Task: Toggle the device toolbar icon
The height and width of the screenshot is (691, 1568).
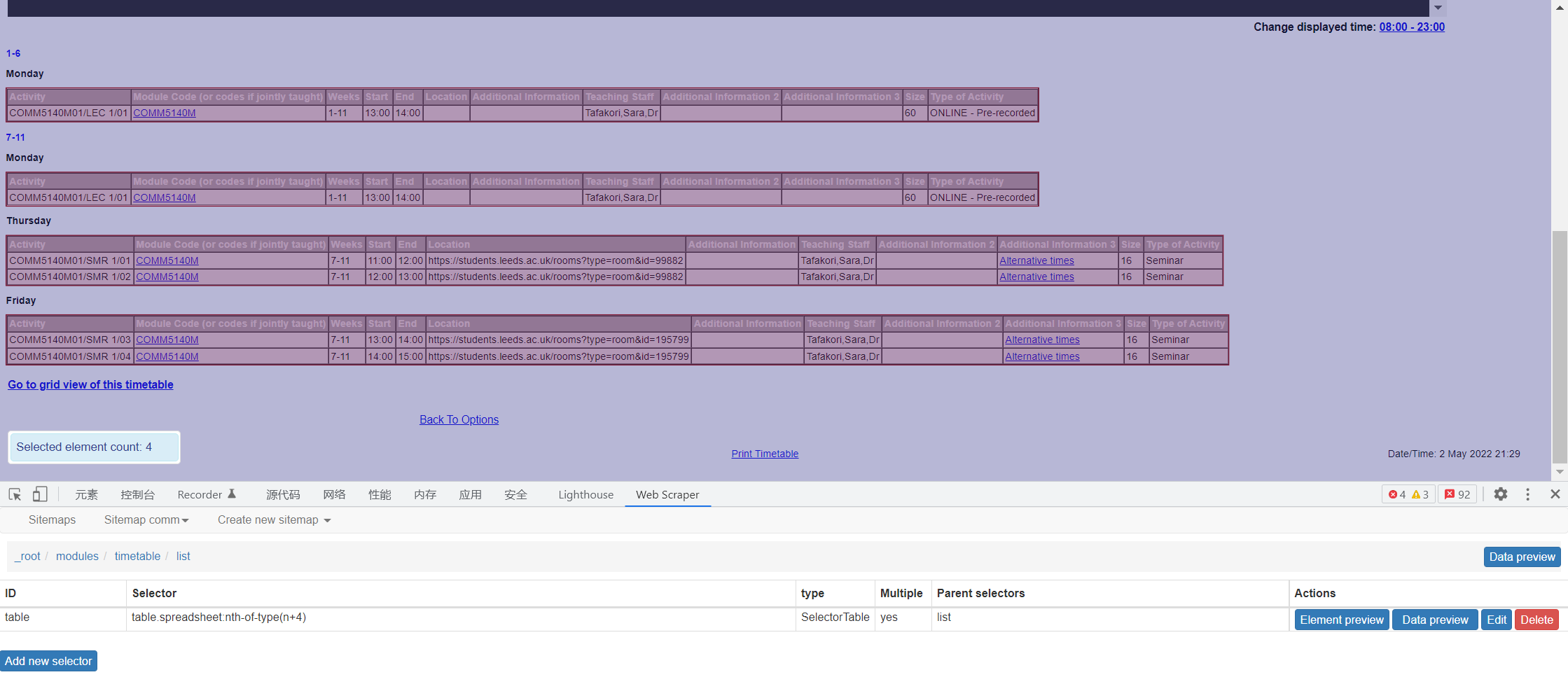Action: (40, 494)
